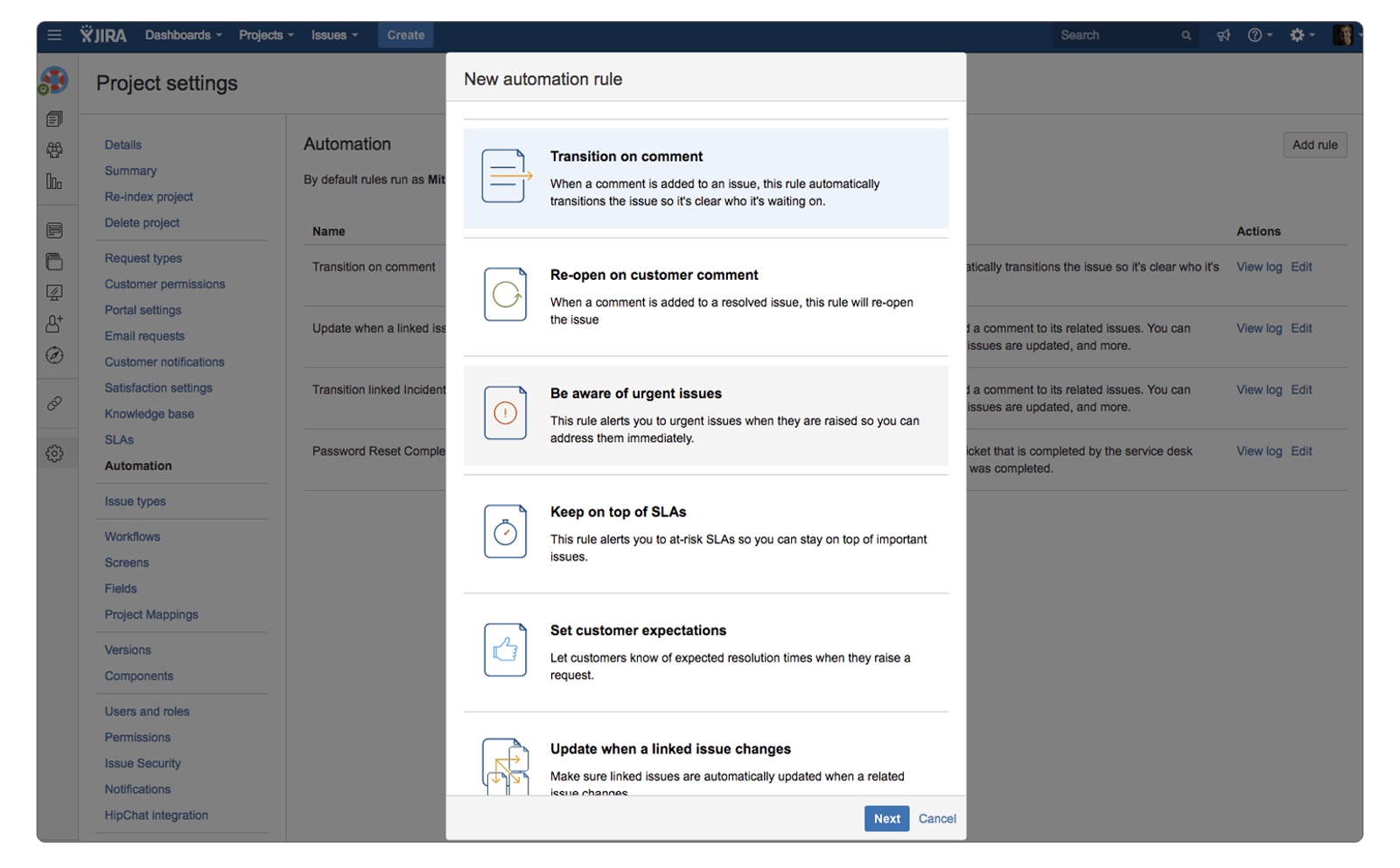Open View log for Transition on comment
1400x868 pixels.
(1259, 267)
